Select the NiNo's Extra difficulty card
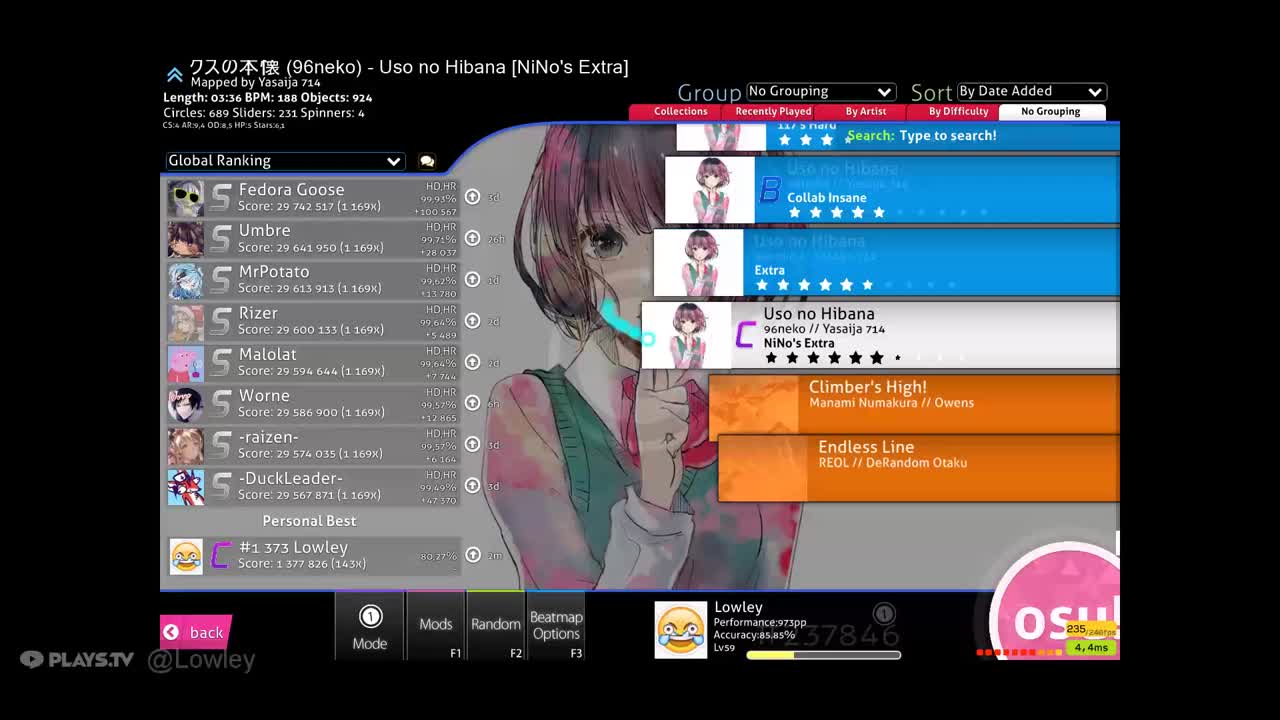Viewport: 1280px width, 720px height. click(x=880, y=335)
